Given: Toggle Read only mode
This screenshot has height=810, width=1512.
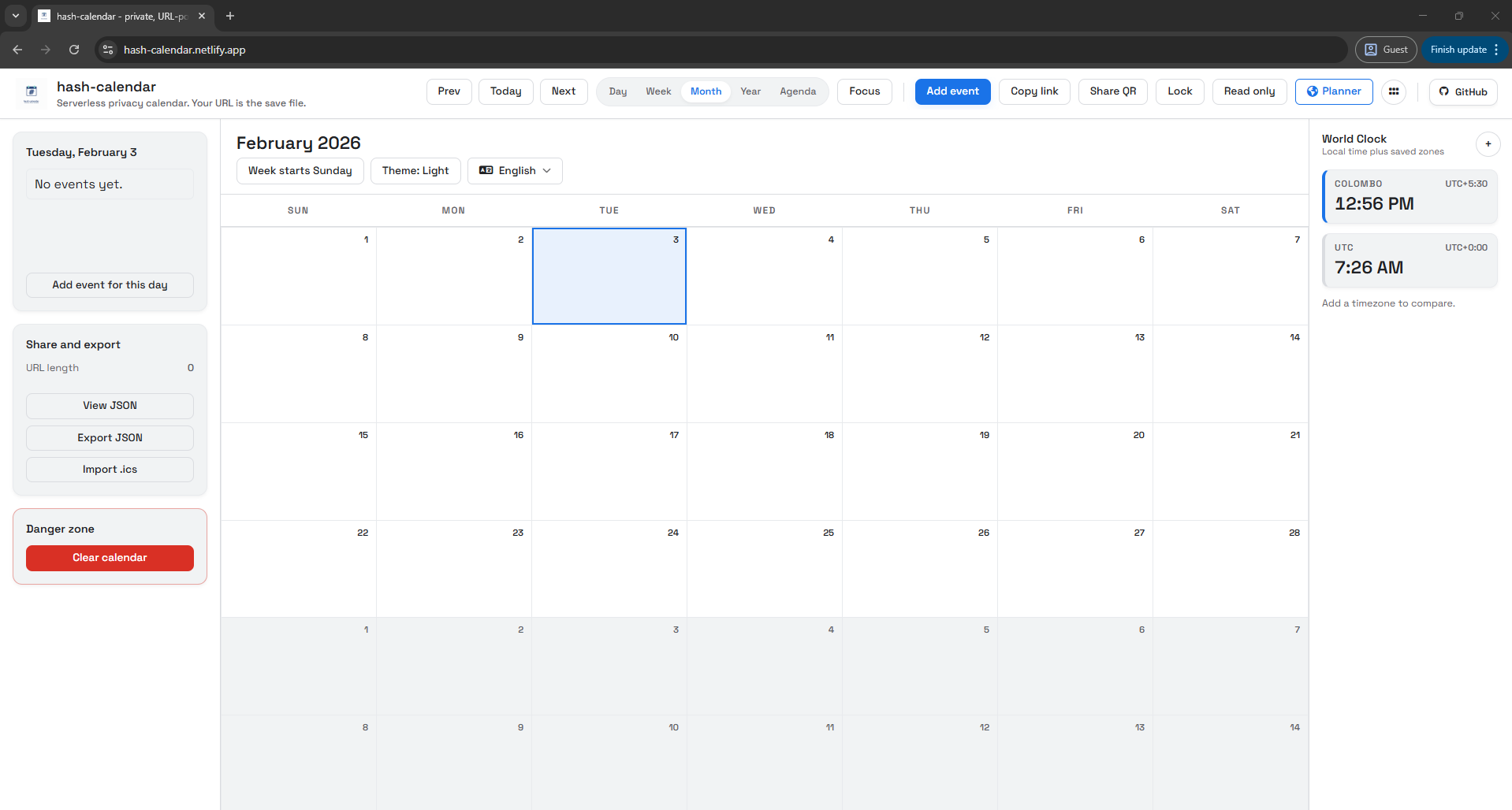Looking at the screenshot, I should (x=1249, y=91).
